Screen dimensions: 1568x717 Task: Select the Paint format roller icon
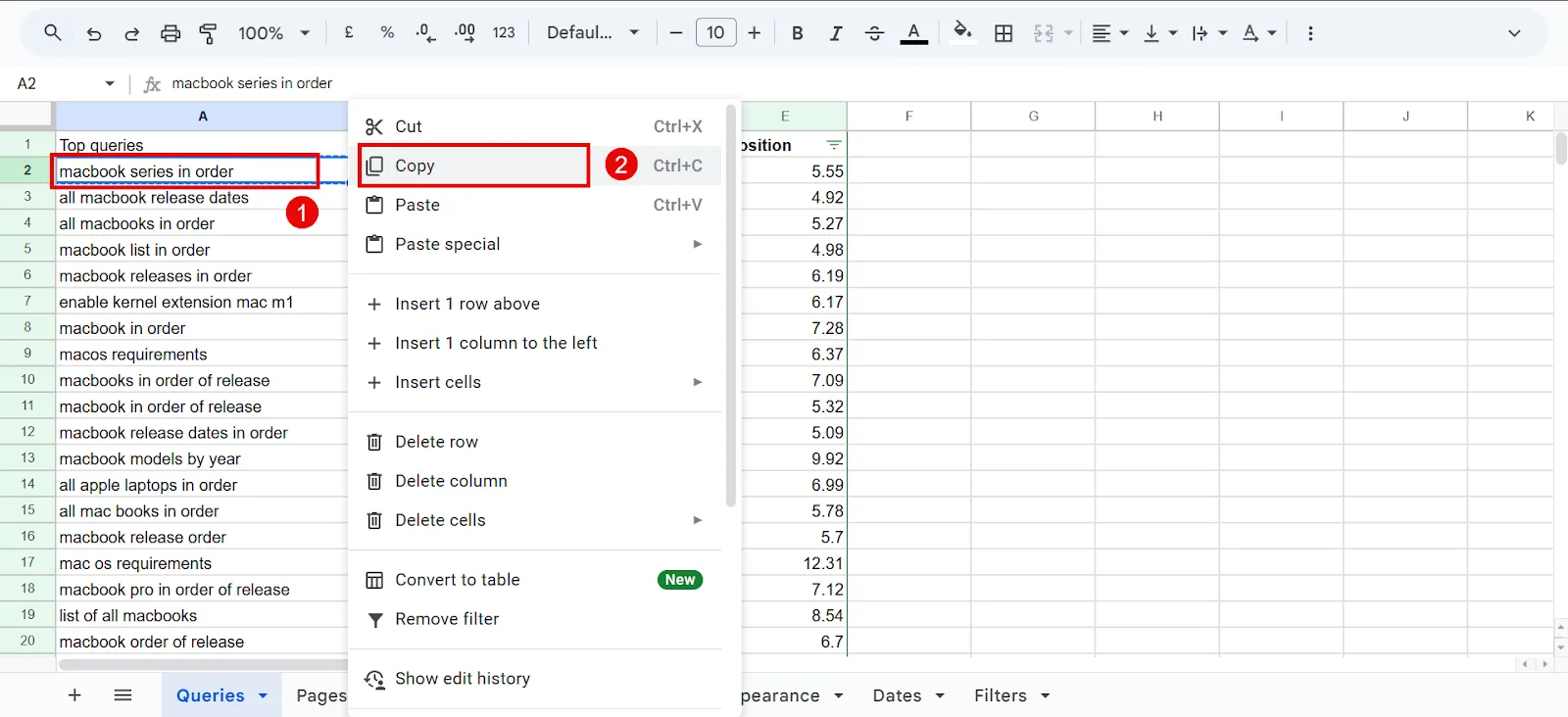coord(208,33)
